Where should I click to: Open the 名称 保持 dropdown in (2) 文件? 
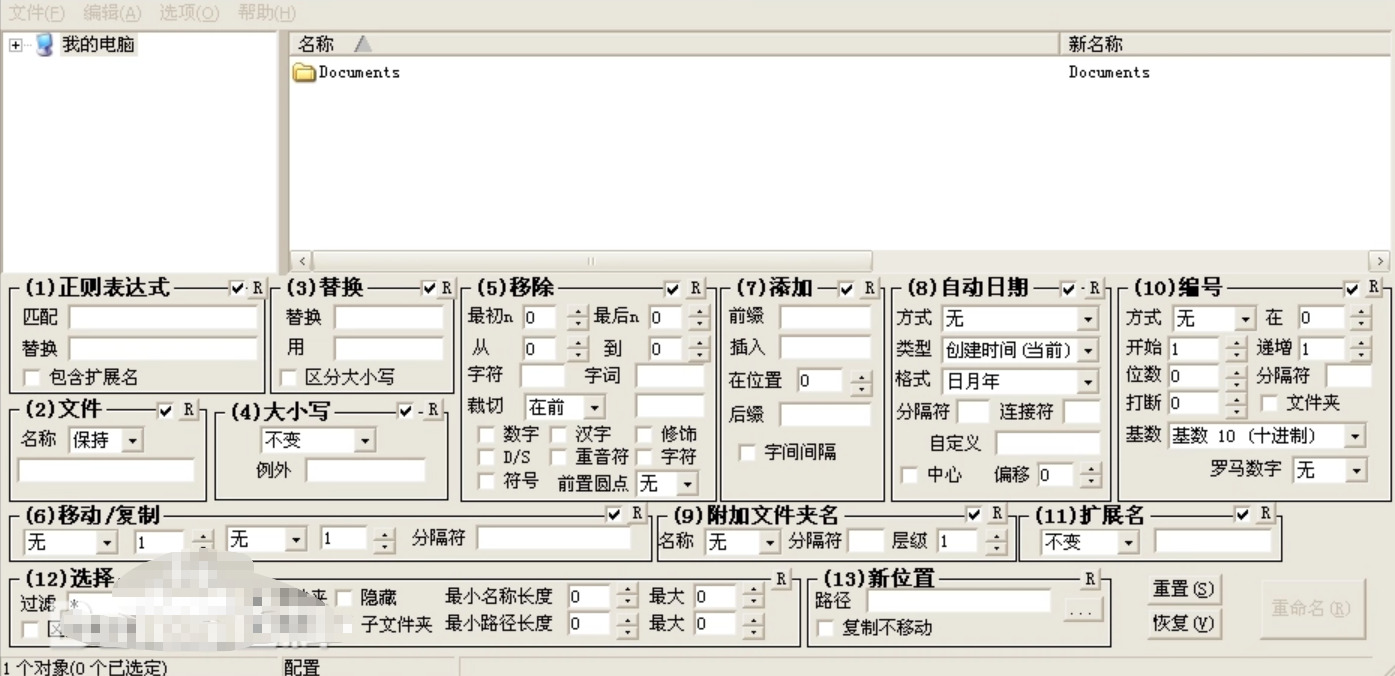[x=131, y=439]
